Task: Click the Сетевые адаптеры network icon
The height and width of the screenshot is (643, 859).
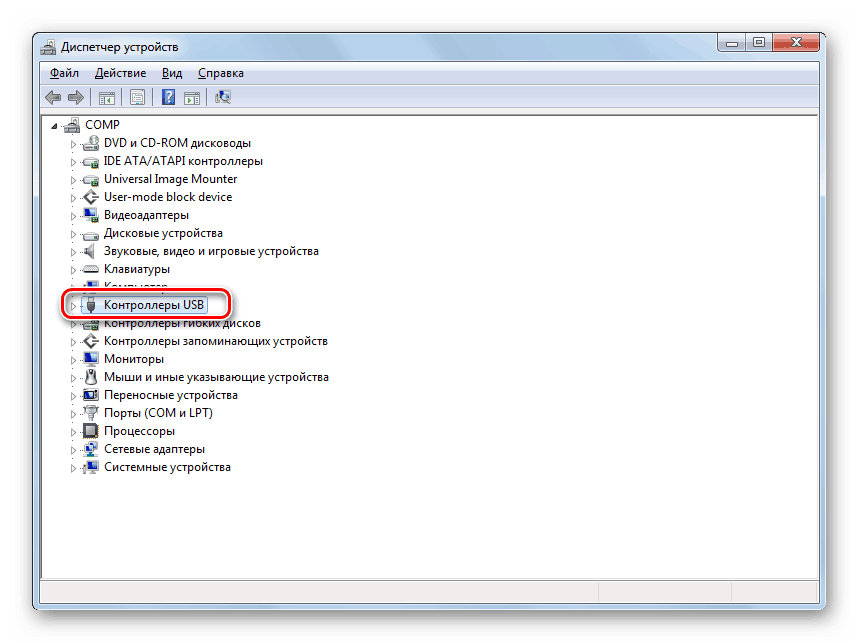Action: coord(90,449)
